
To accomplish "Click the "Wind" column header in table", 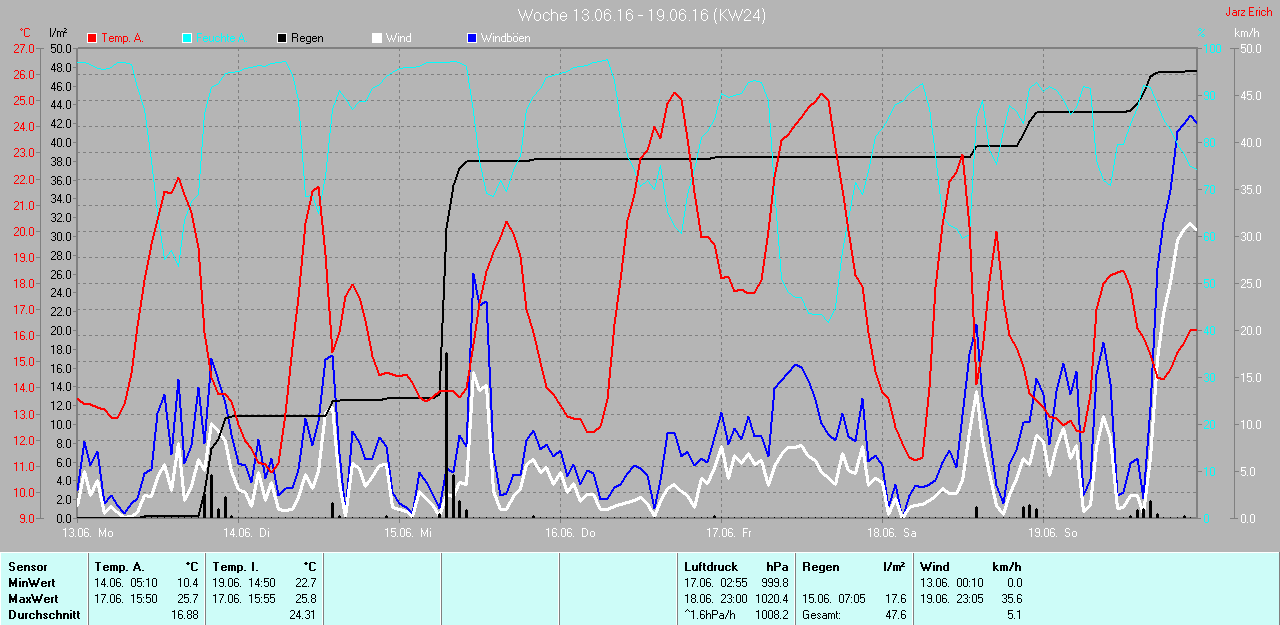I will point(935,567).
